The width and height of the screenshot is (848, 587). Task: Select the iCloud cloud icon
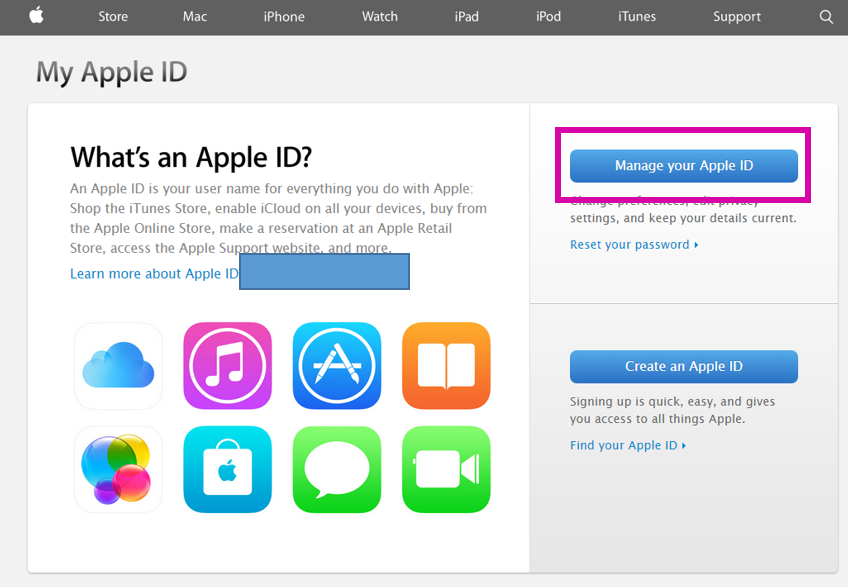118,366
